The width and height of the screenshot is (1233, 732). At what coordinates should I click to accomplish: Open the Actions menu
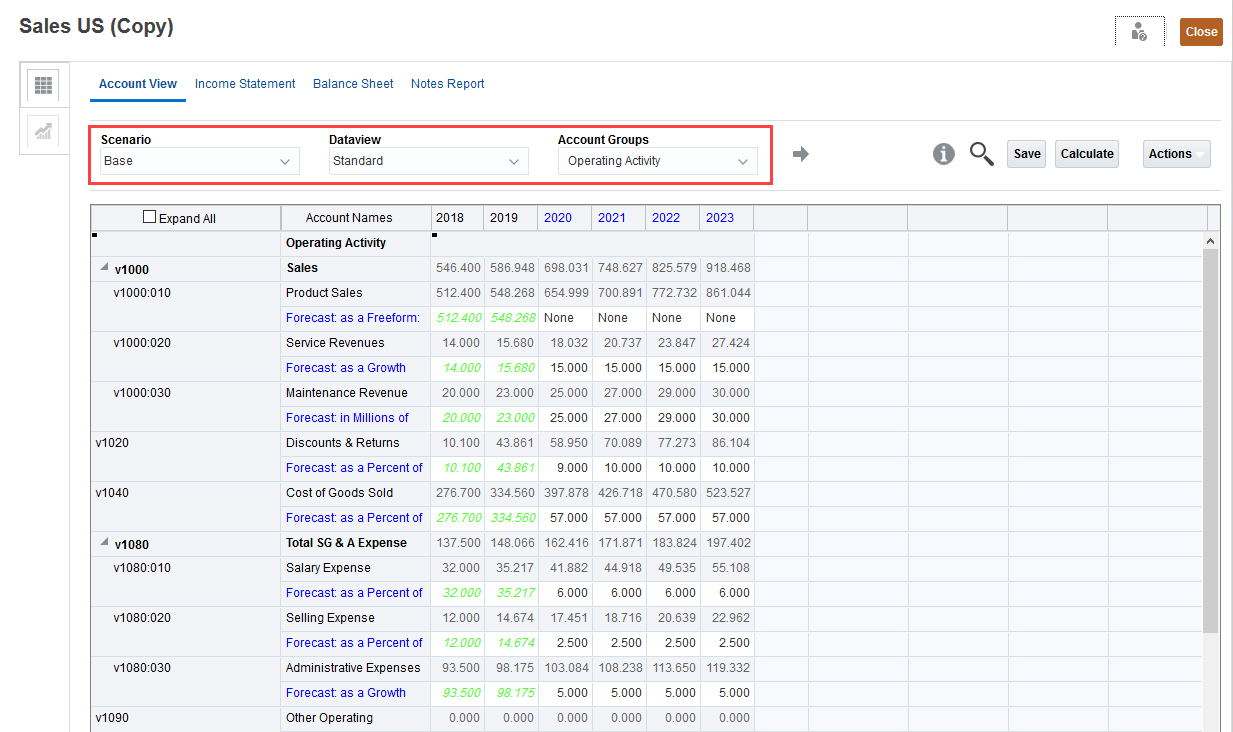tap(1176, 154)
